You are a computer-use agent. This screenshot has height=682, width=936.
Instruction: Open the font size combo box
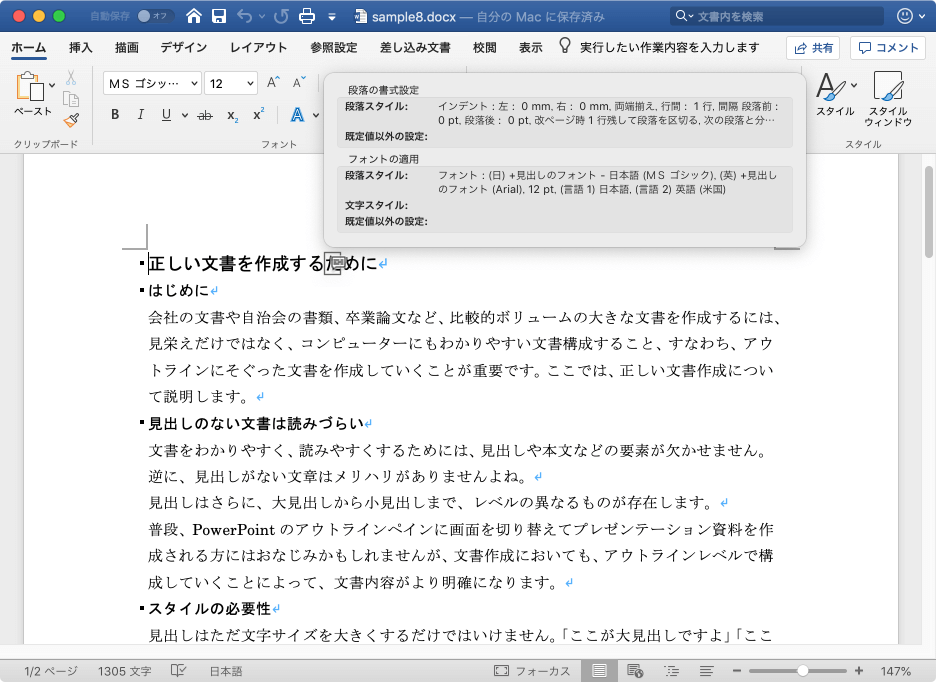click(231, 84)
